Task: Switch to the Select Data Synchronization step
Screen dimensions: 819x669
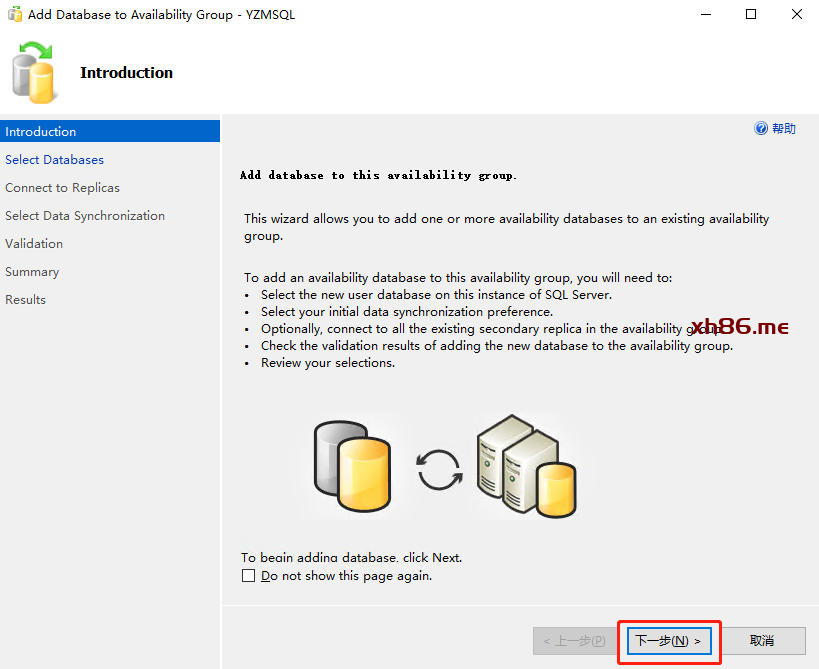Action: (x=85, y=216)
